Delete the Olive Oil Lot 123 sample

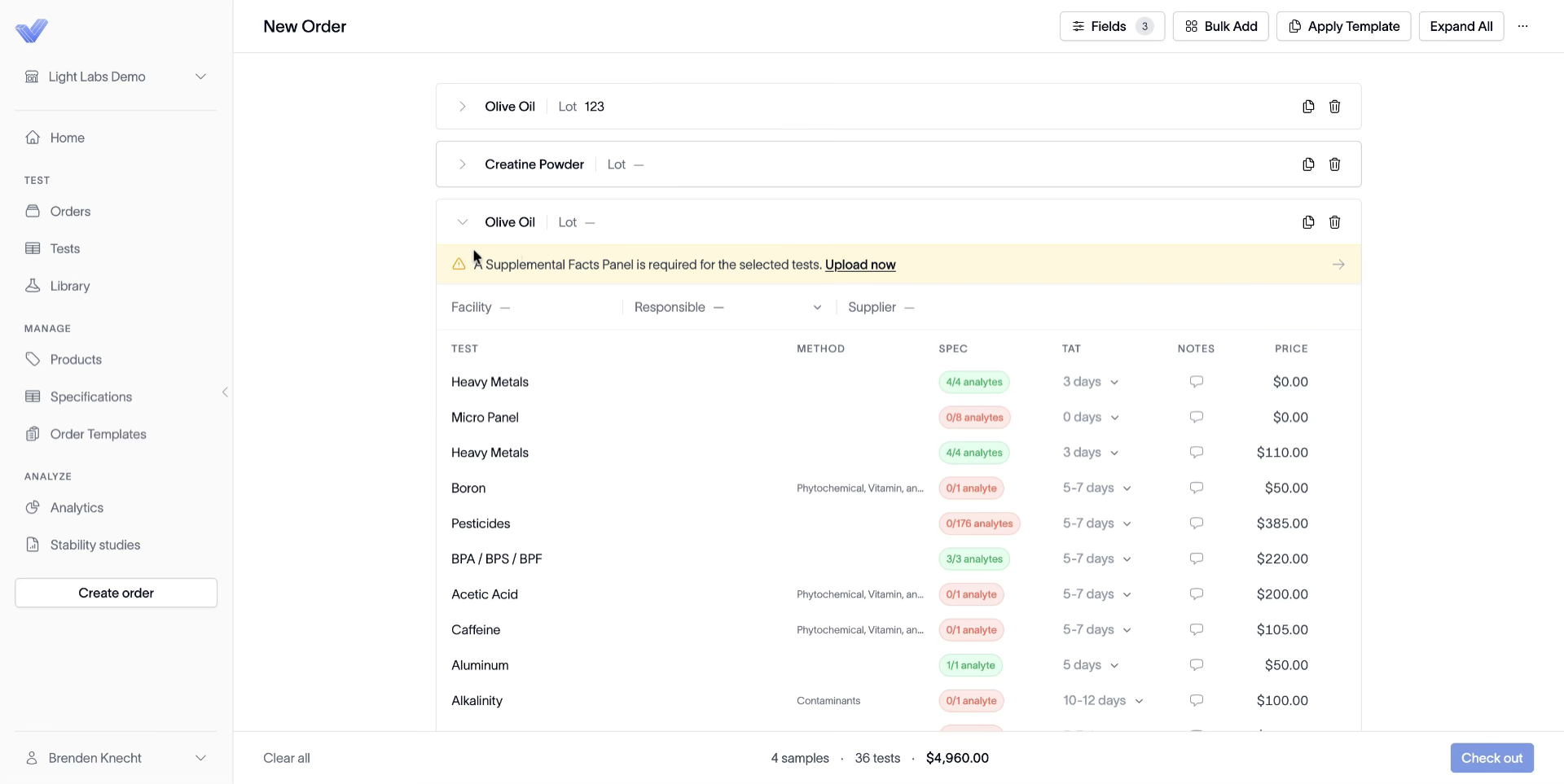[x=1334, y=107]
